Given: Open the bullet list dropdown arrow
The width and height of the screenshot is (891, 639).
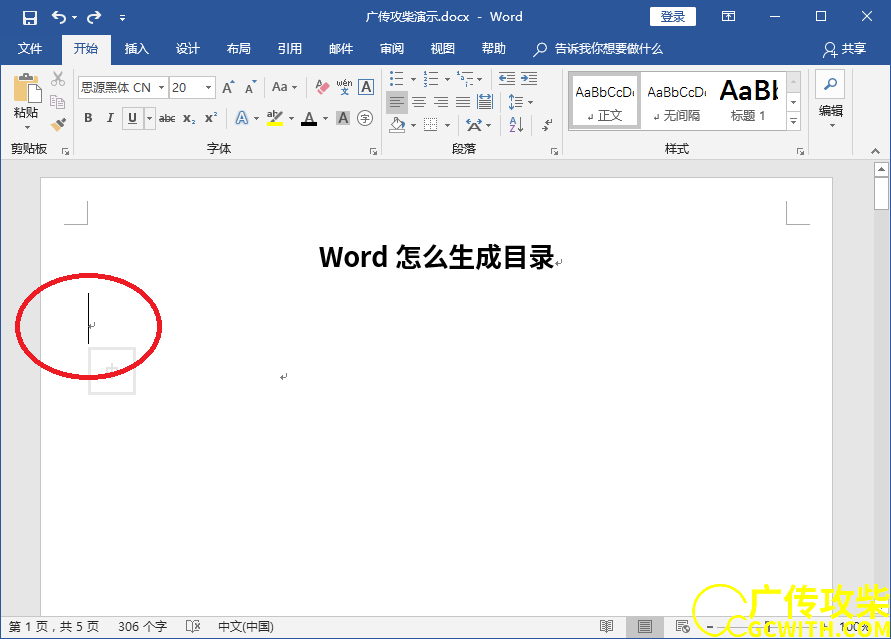Looking at the screenshot, I should point(413,79).
